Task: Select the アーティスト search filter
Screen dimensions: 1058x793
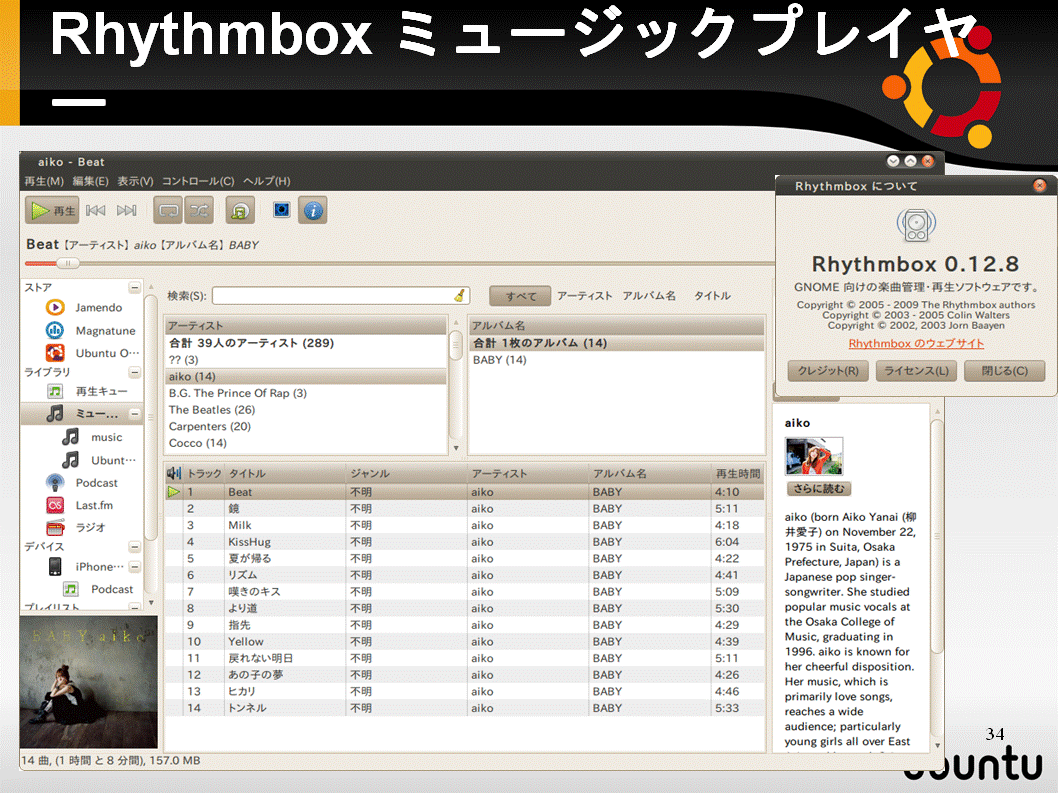Action: click(584, 296)
